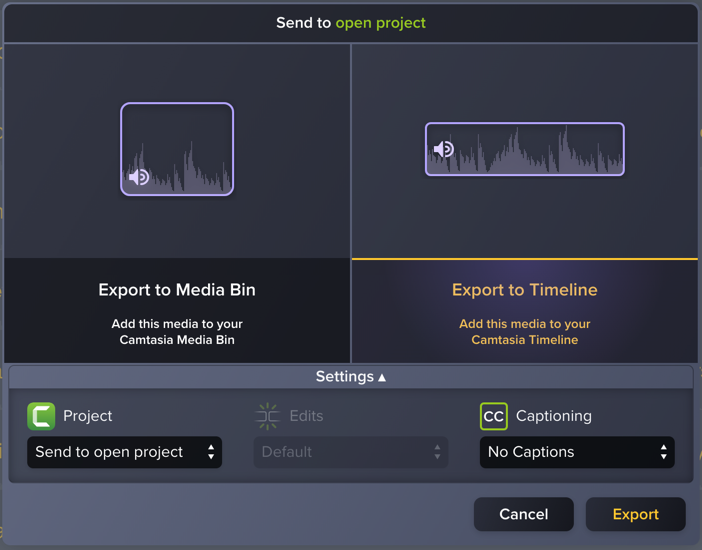Click the speaker icon in Timeline thumbnail
The image size is (702, 550).
pyautogui.click(x=444, y=149)
